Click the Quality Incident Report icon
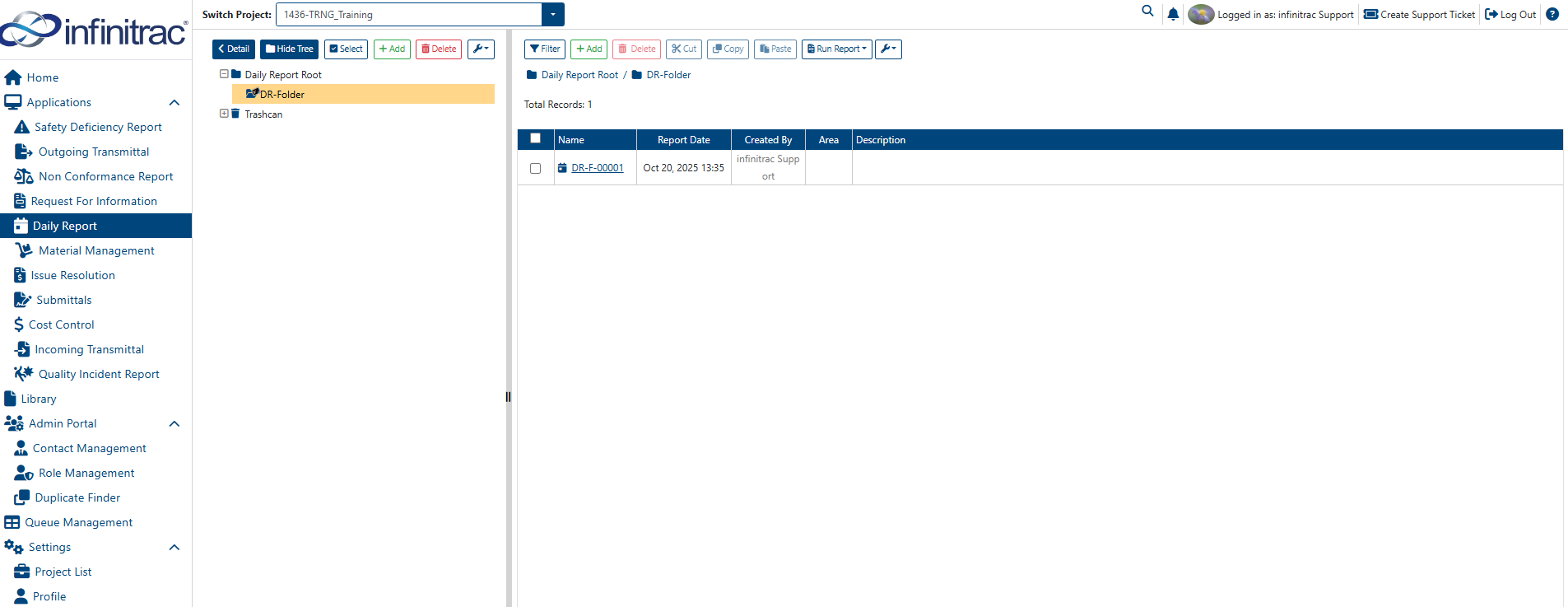Image resolution: width=1568 pixels, height=607 pixels. [x=24, y=374]
